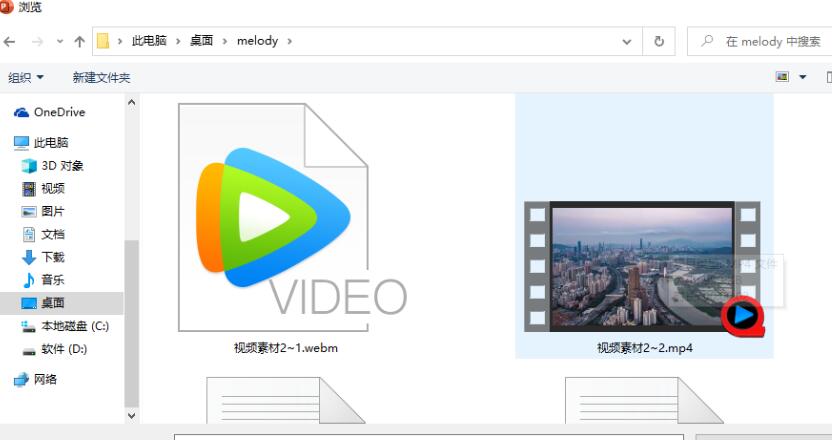Screen dimensions: 832x440
Task: Go back with the left arrow
Action: pyautogui.click(x=10, y=41)
